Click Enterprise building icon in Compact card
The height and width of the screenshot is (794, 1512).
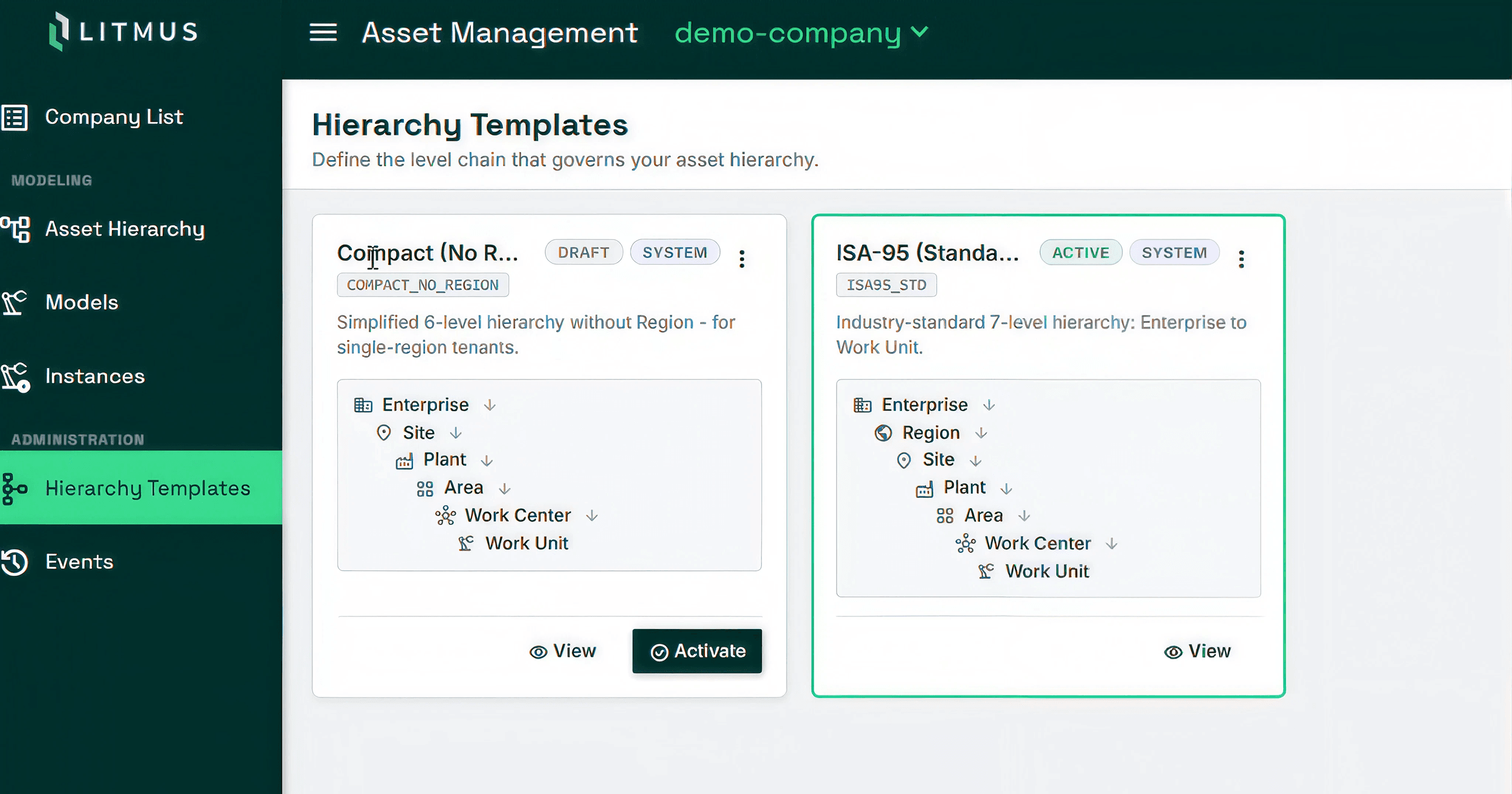pos(363,405)
